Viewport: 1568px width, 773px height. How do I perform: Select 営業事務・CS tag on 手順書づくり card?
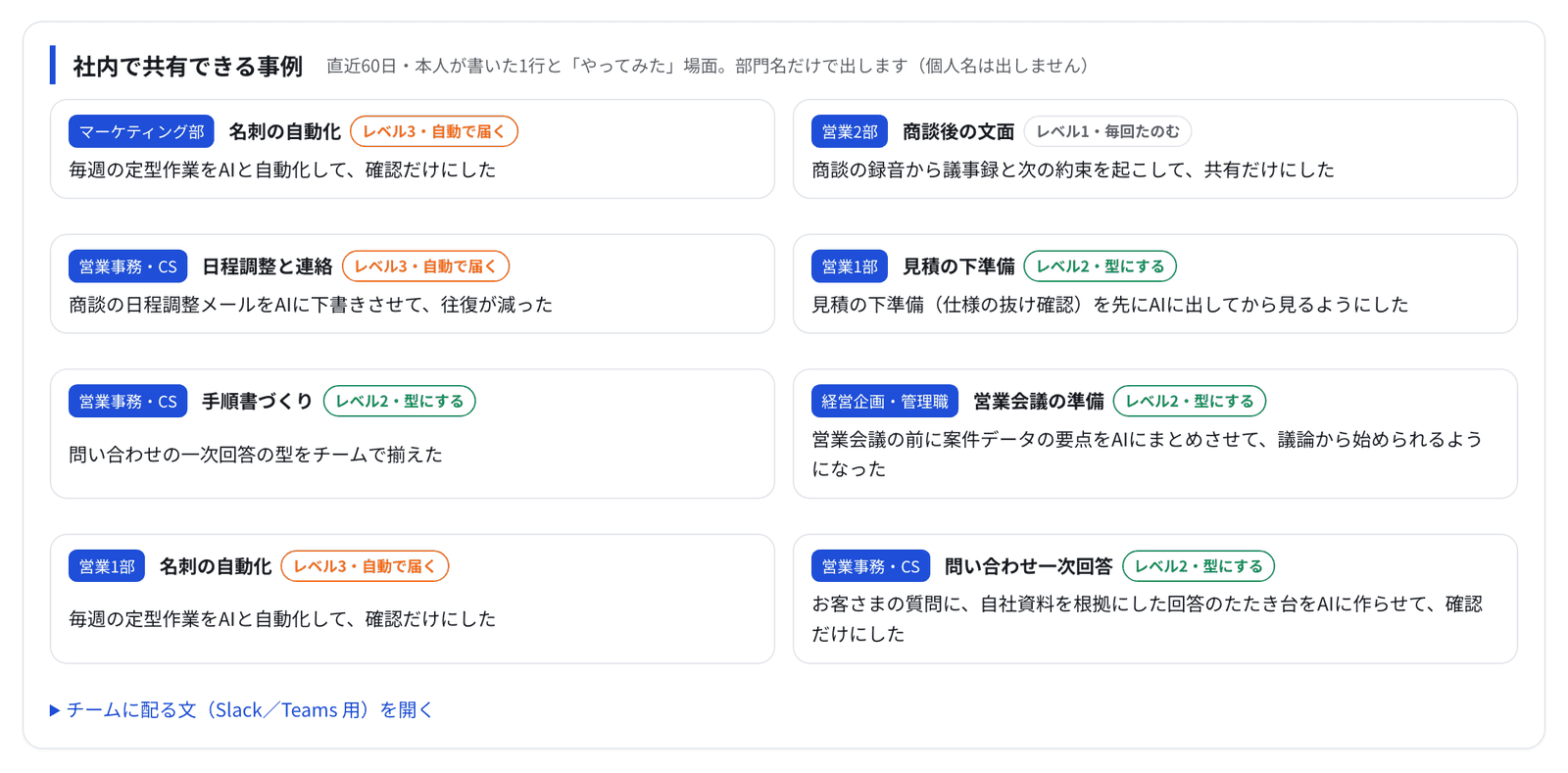[x=127, y=402]
